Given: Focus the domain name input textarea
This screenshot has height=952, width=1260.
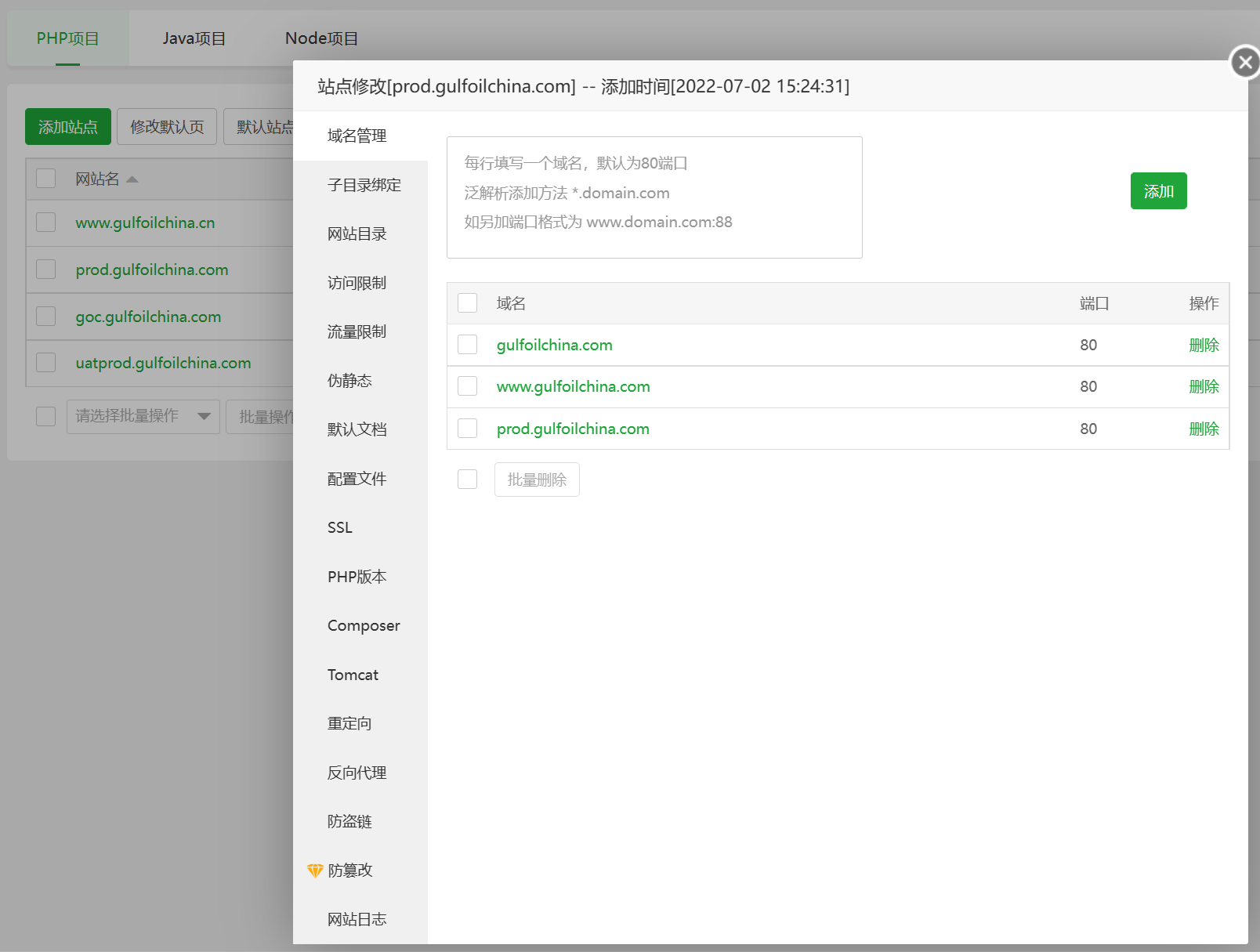Looking at the screenshot, I should pyautogui.click(x=654, y=197).
